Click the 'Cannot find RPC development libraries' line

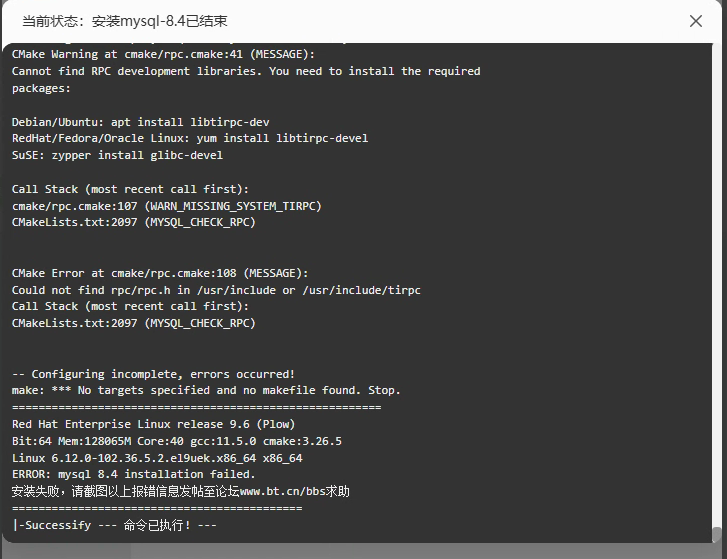(x=246, y=71)
